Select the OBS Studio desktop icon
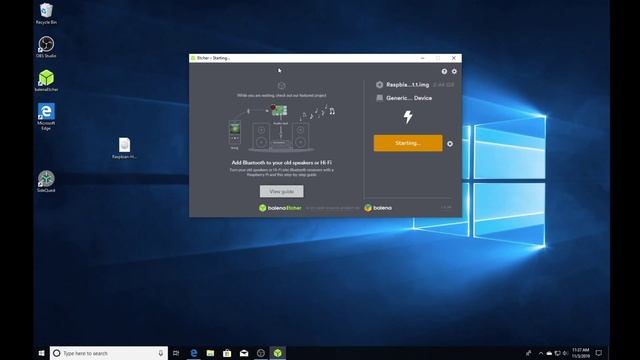Image resolution: width=640 pixels, height=360 pixels. point(46,47)
